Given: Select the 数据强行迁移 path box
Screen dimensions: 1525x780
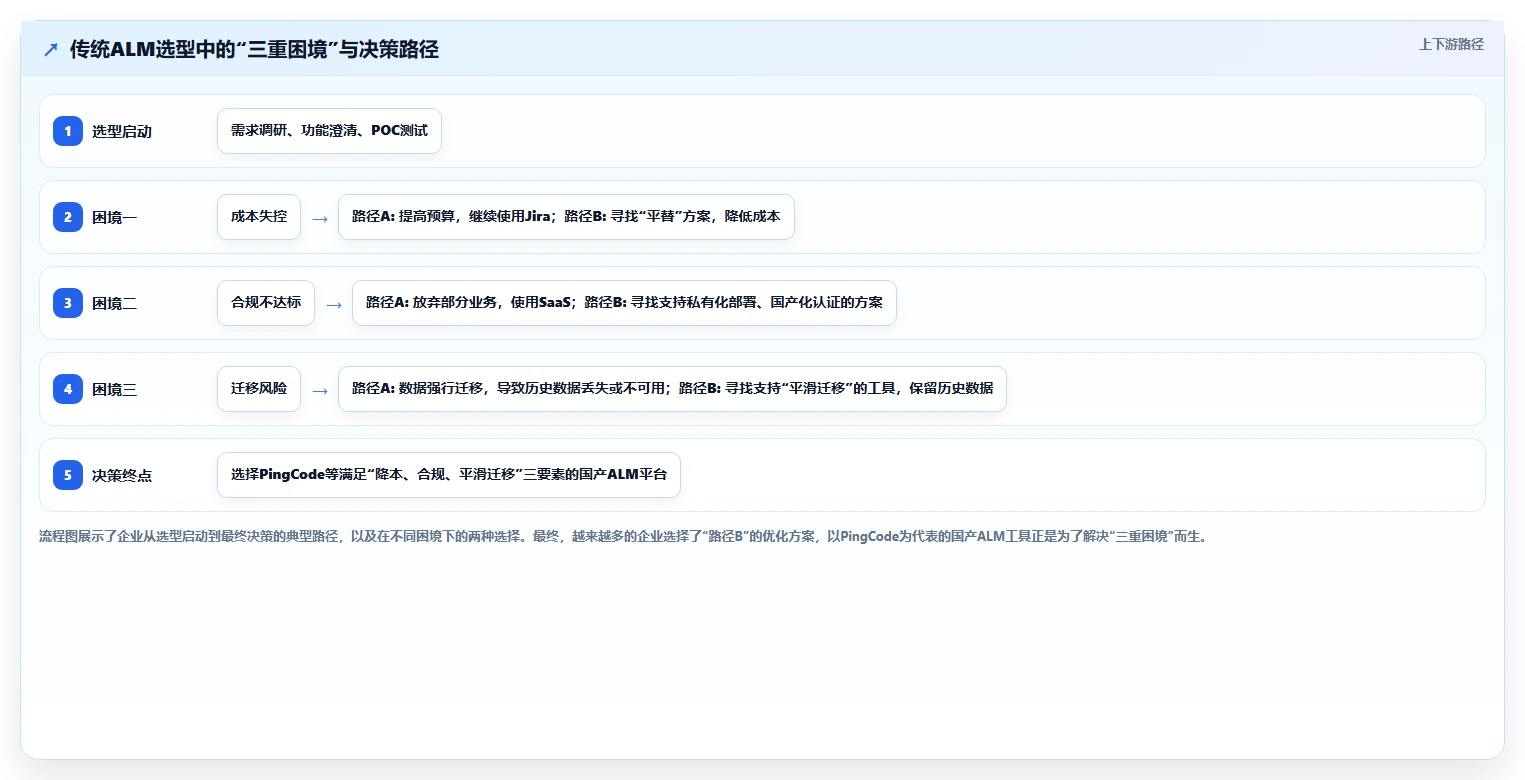Looking at the screenshot, I should click(672, 389).
